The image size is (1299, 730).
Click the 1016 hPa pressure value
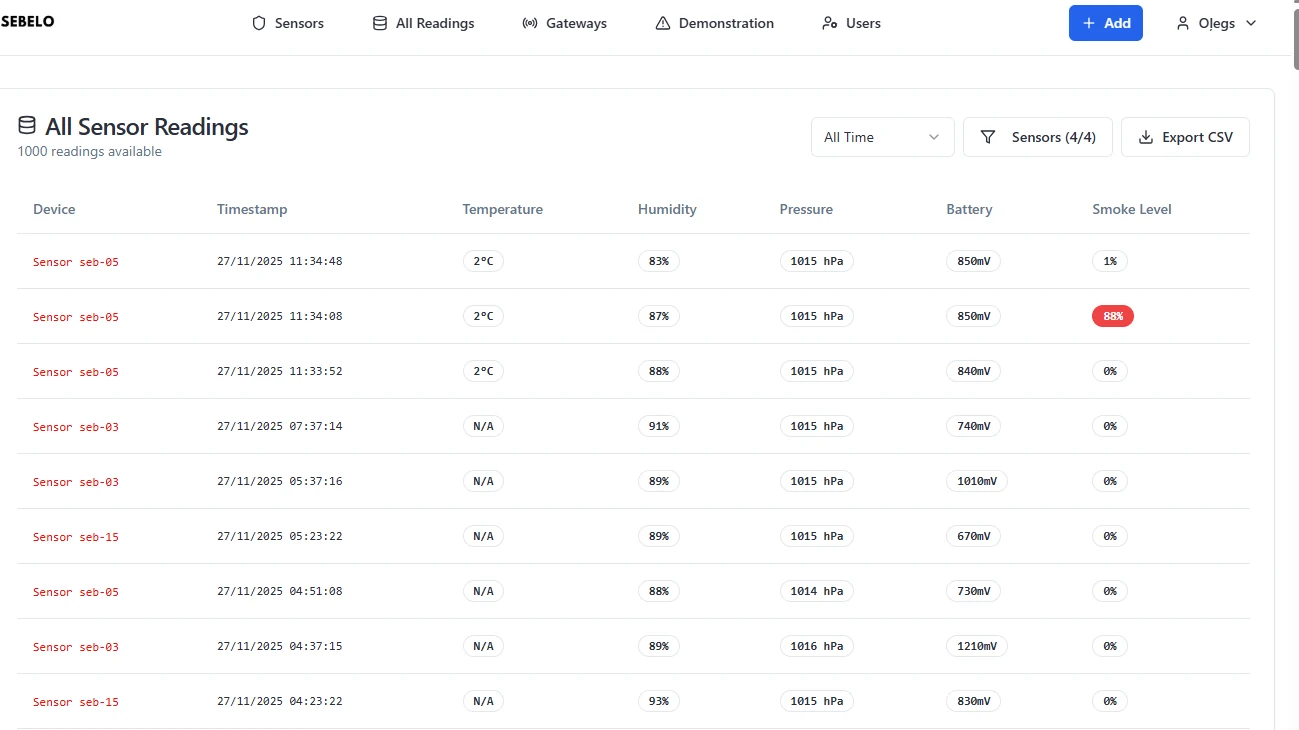pos(817,646)
